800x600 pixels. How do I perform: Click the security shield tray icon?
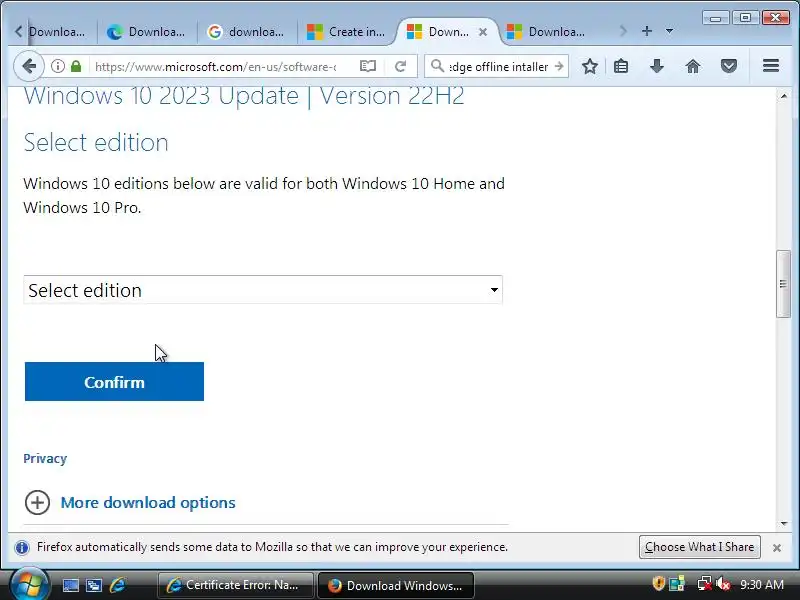[659, 583]
